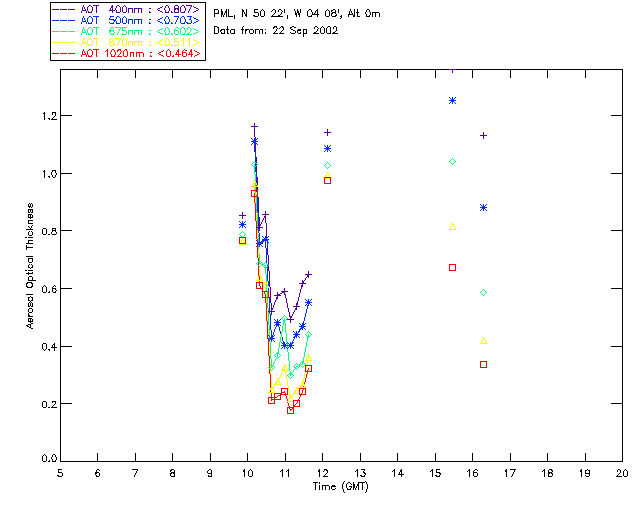
Task: Click the x-axis tick label '7'
Action: tap(135, 474)
